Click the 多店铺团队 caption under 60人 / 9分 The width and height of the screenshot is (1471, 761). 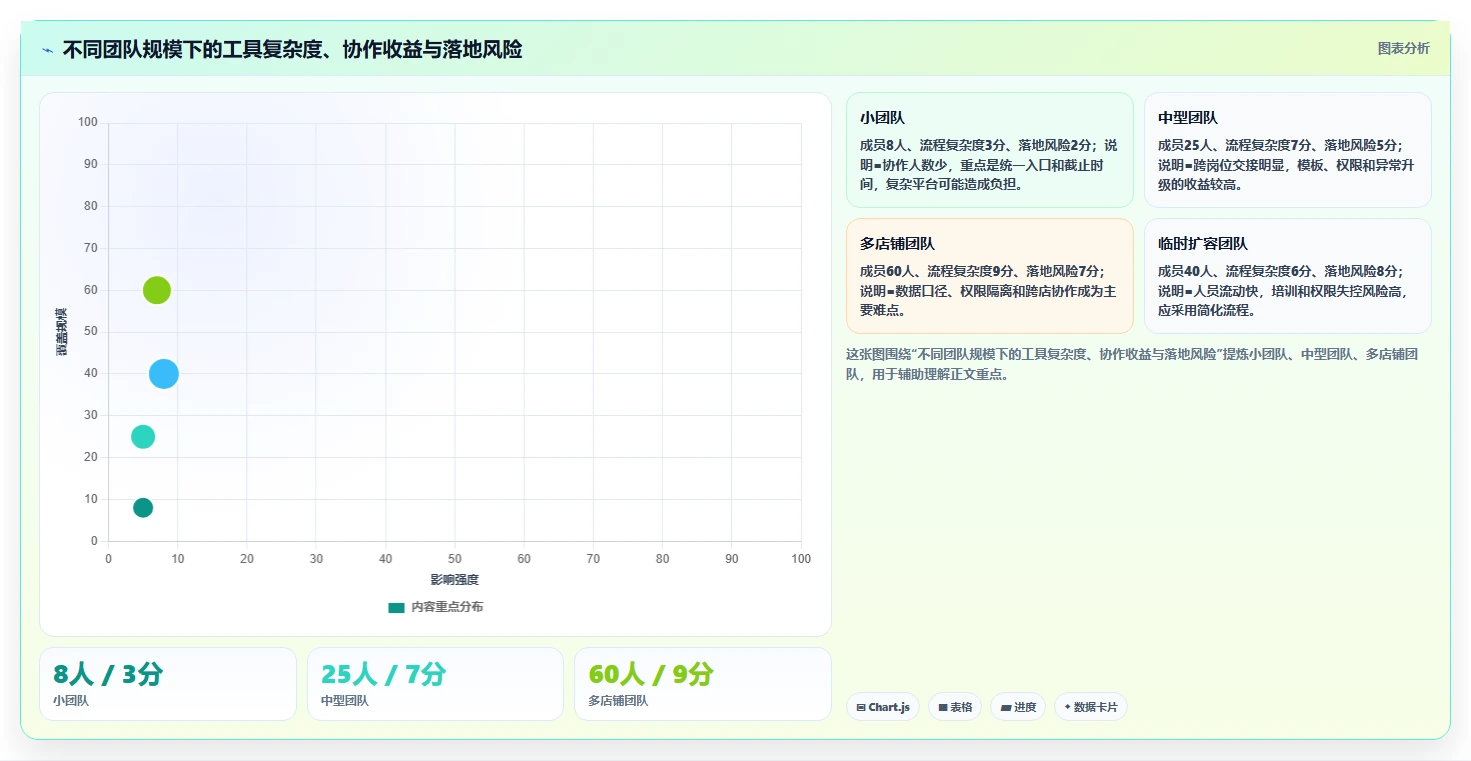click(618, 701)
